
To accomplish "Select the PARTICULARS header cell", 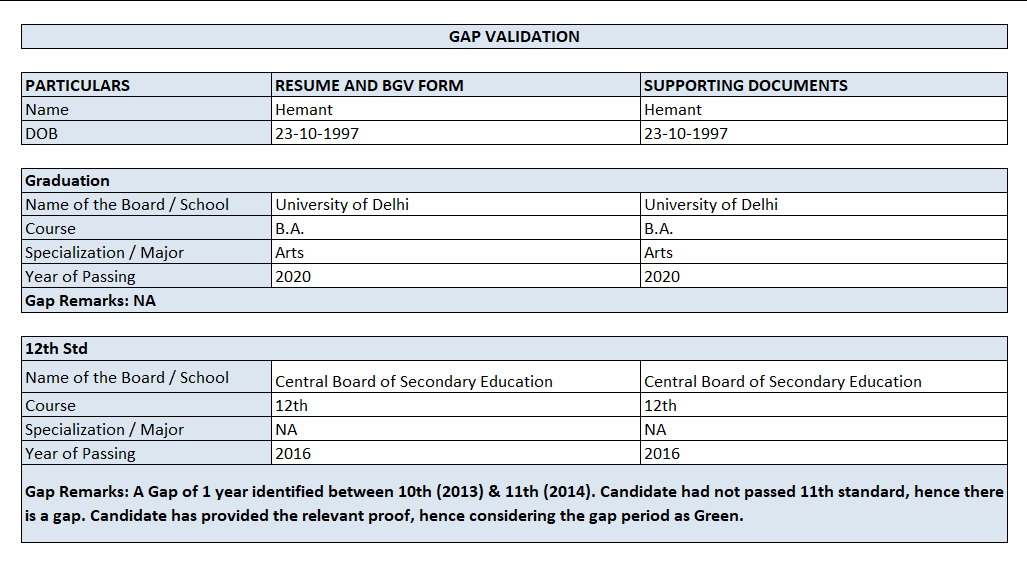I will [78, 86].
